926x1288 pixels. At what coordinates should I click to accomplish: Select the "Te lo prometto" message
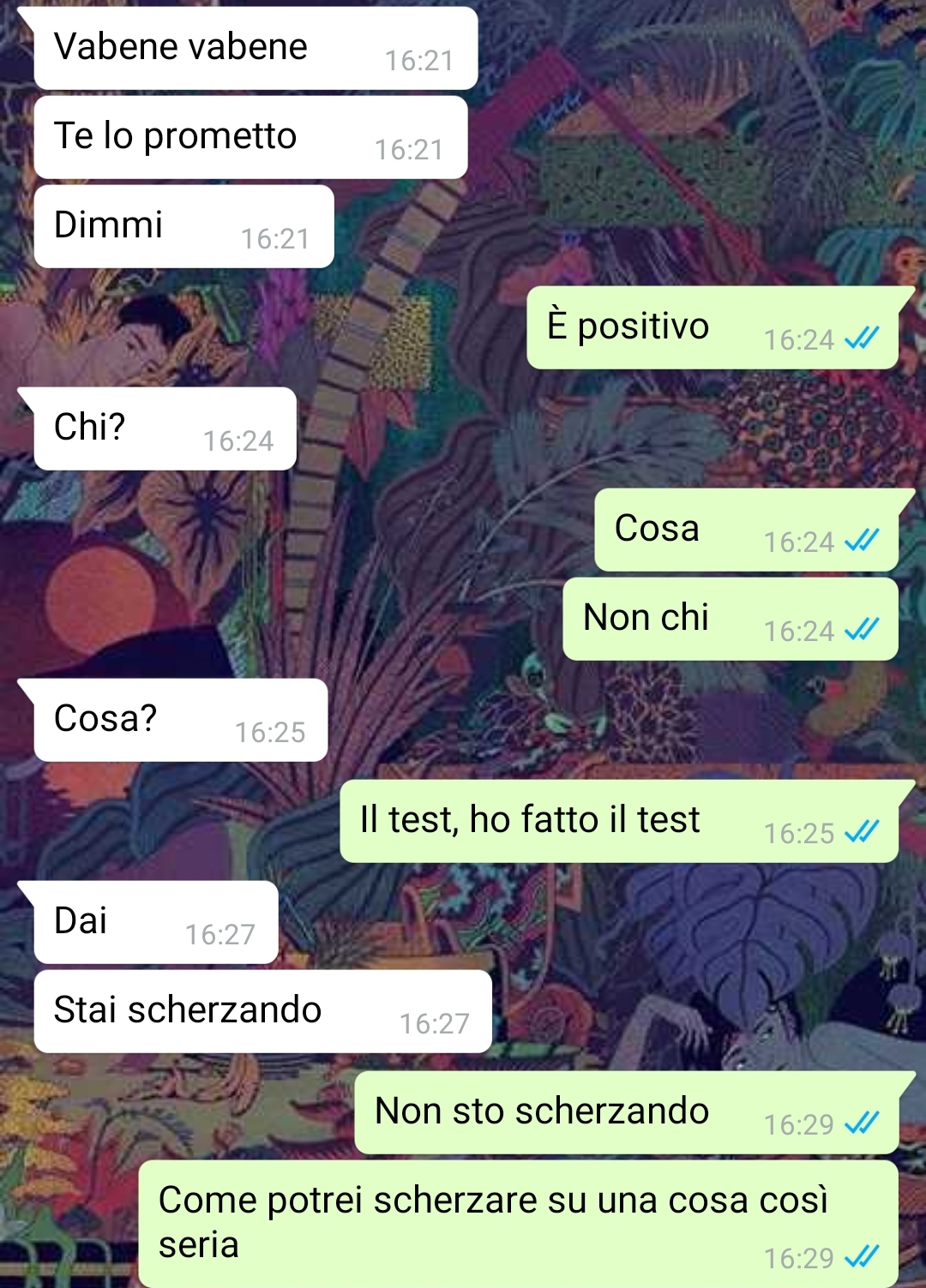tap(250, 137)
